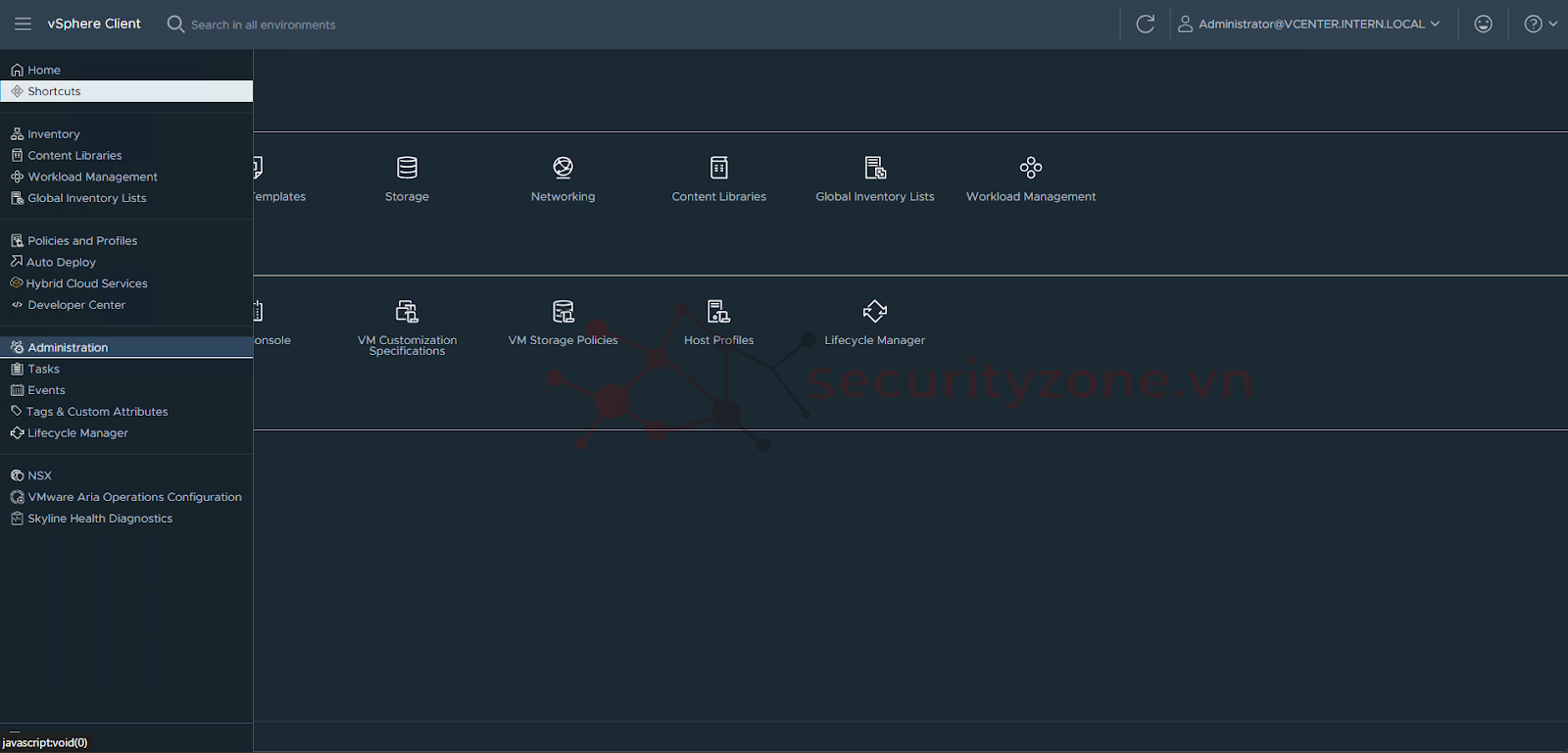Click the refresh icon in header
1568x753 pixels.
coord(1145,24)
